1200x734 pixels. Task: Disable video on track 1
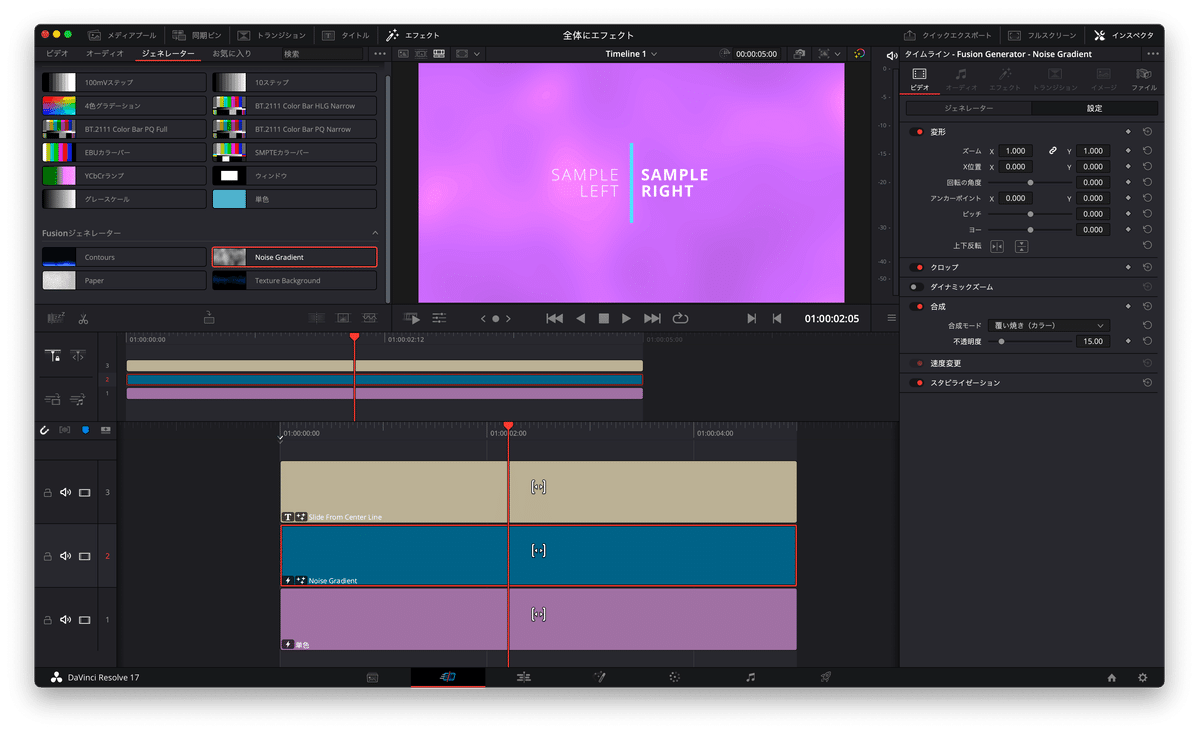[85, 619]
